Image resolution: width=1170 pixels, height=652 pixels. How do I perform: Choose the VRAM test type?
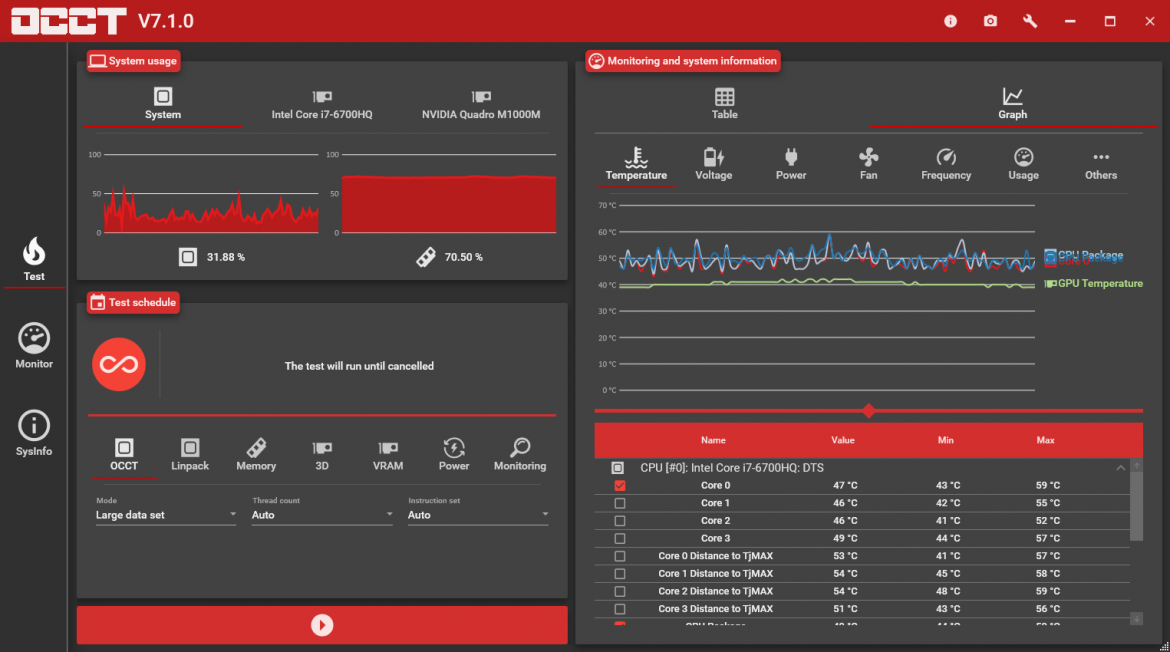(388, 454)
